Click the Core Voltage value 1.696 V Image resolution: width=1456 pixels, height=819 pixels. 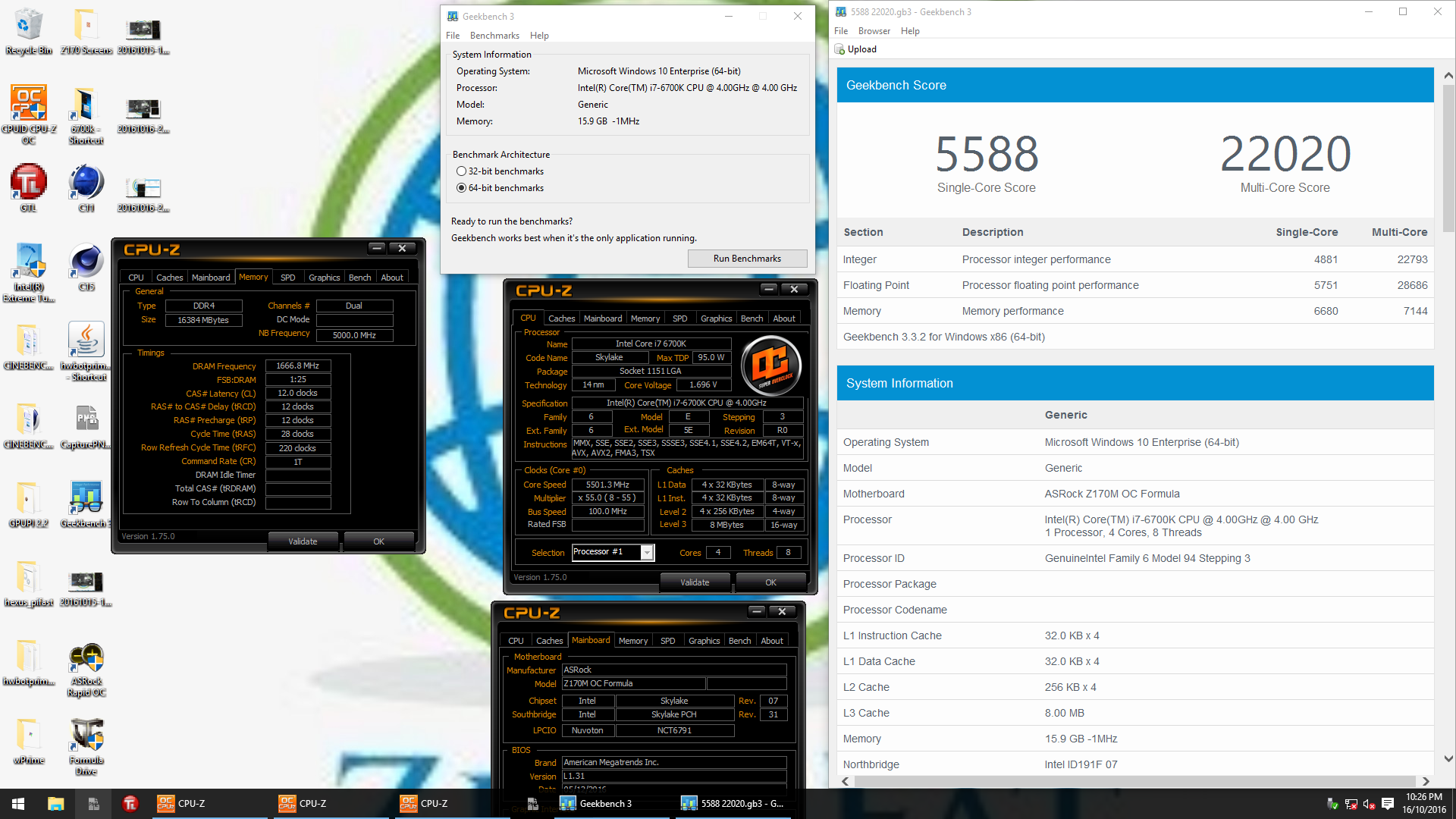coord(703,384)
